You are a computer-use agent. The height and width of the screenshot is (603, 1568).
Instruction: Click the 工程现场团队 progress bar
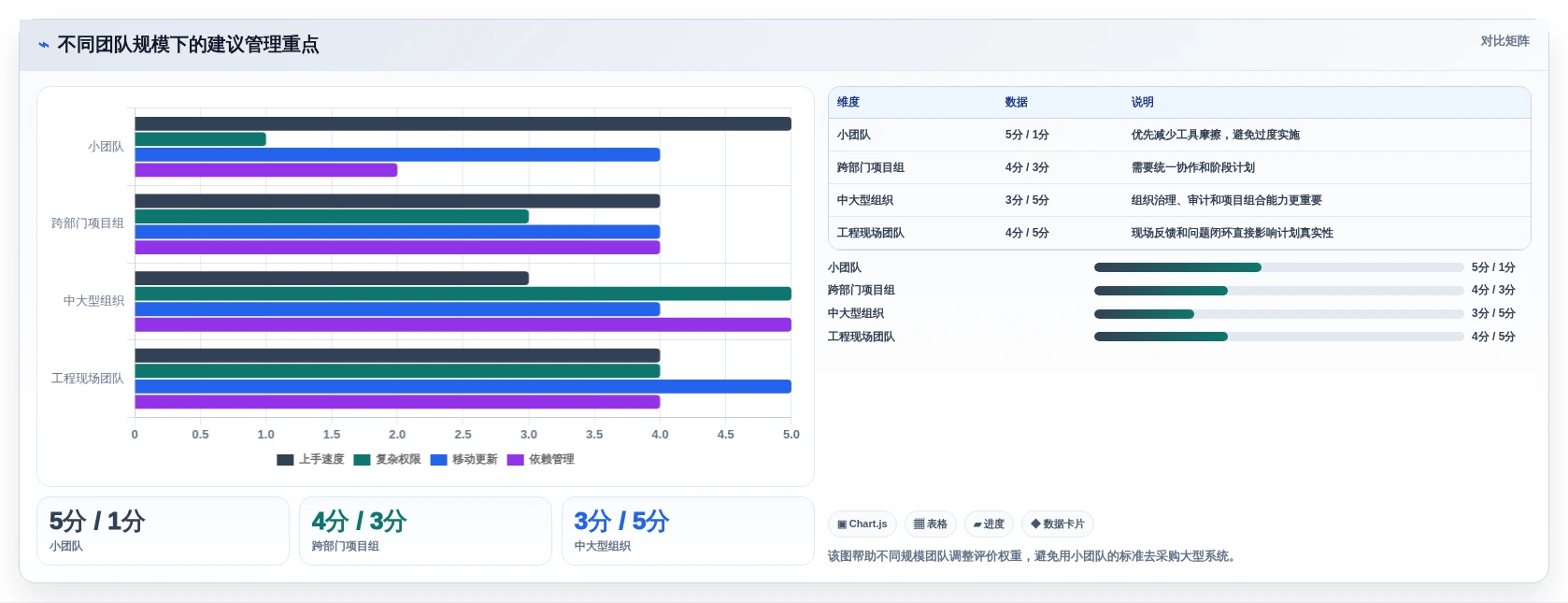(x=1279, y=337)
